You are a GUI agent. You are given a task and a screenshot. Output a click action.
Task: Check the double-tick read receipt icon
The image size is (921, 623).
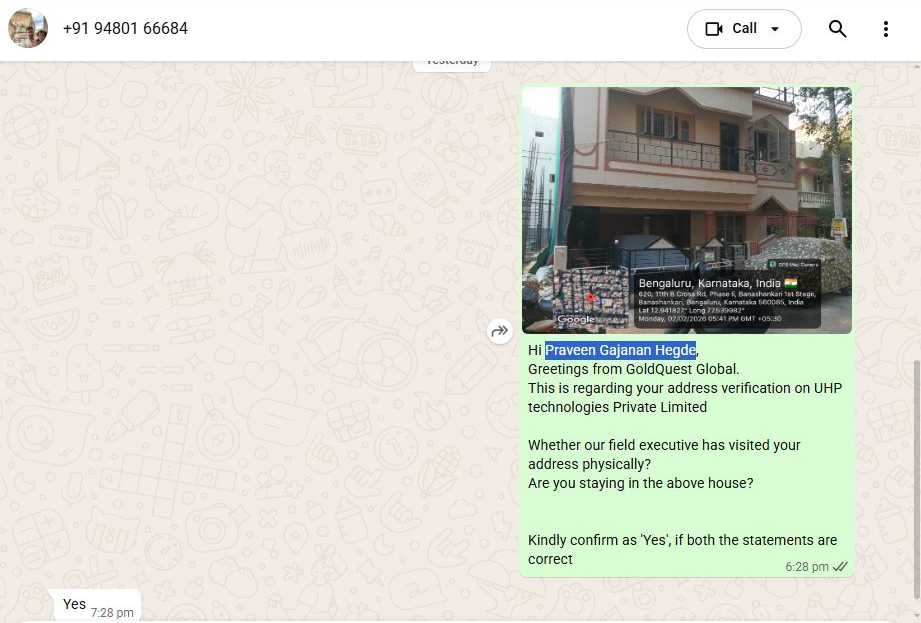[x=841, y=567]
